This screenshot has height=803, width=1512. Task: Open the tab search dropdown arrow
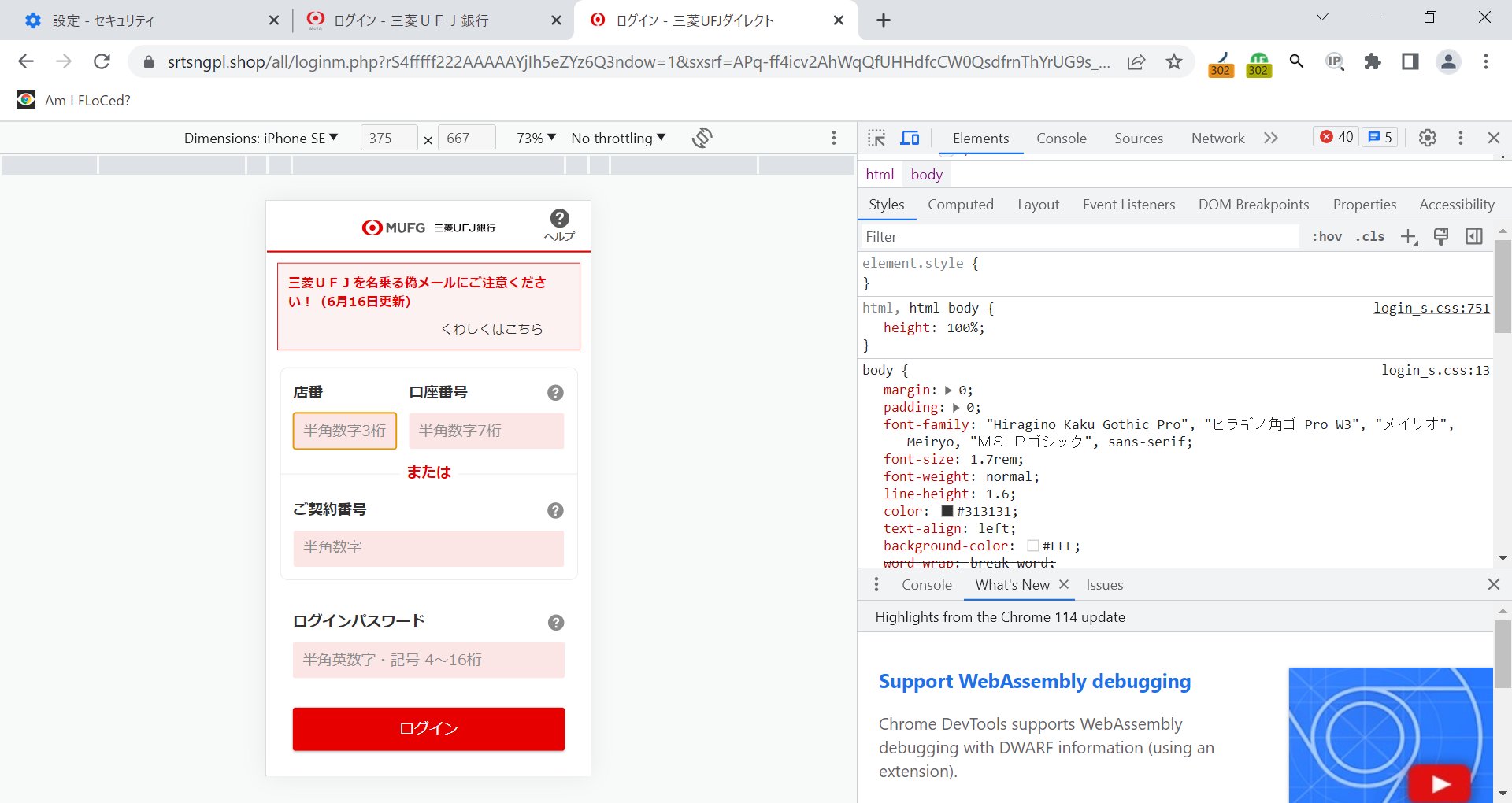[1322, 18]
